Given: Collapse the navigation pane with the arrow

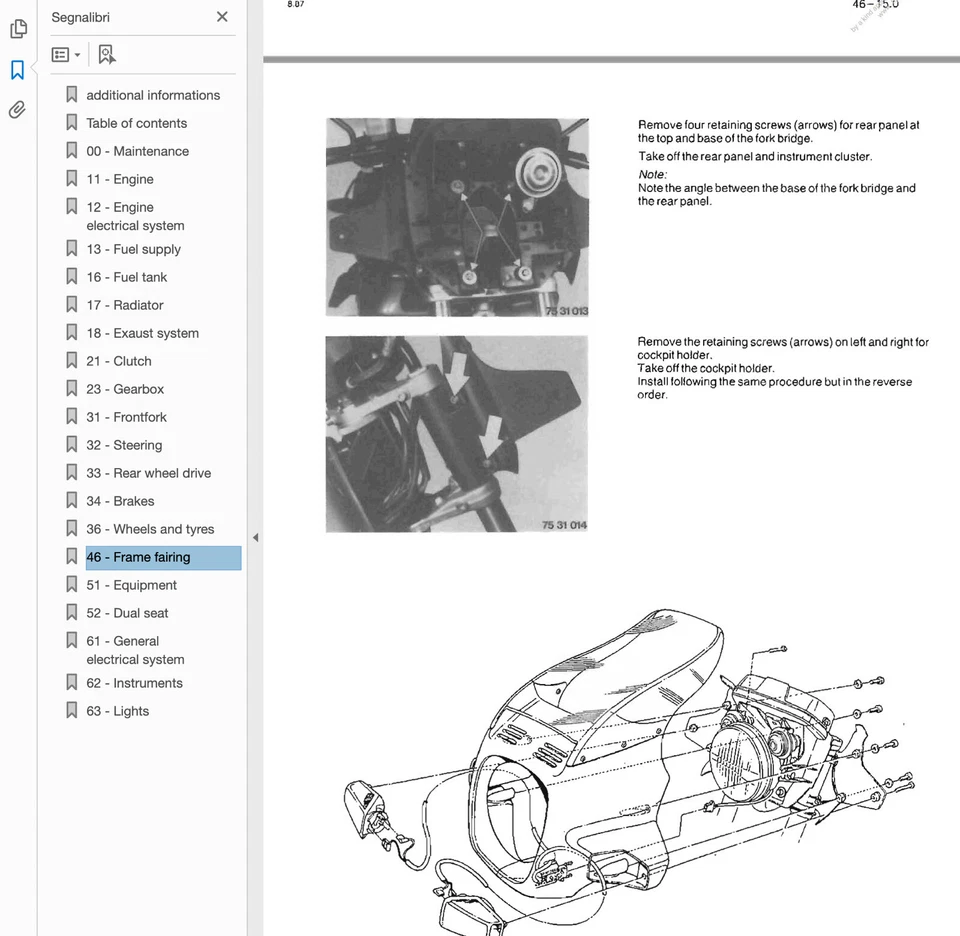Looking at the screenshot, I should tap(256, 537).
